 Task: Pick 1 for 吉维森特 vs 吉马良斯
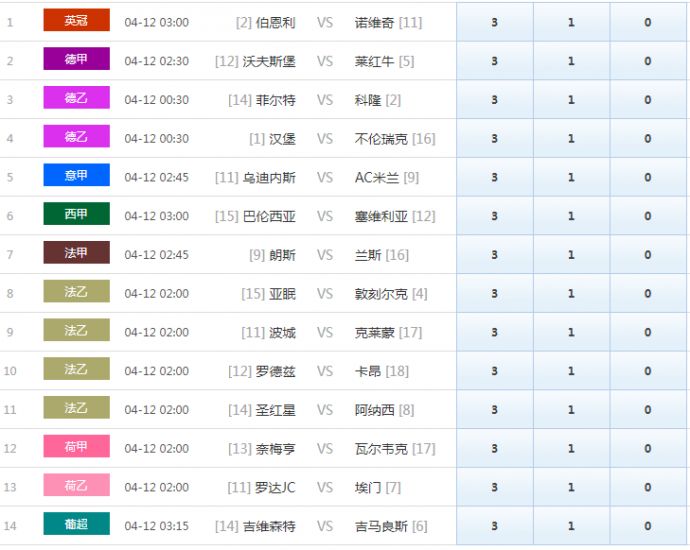(571, 525)
